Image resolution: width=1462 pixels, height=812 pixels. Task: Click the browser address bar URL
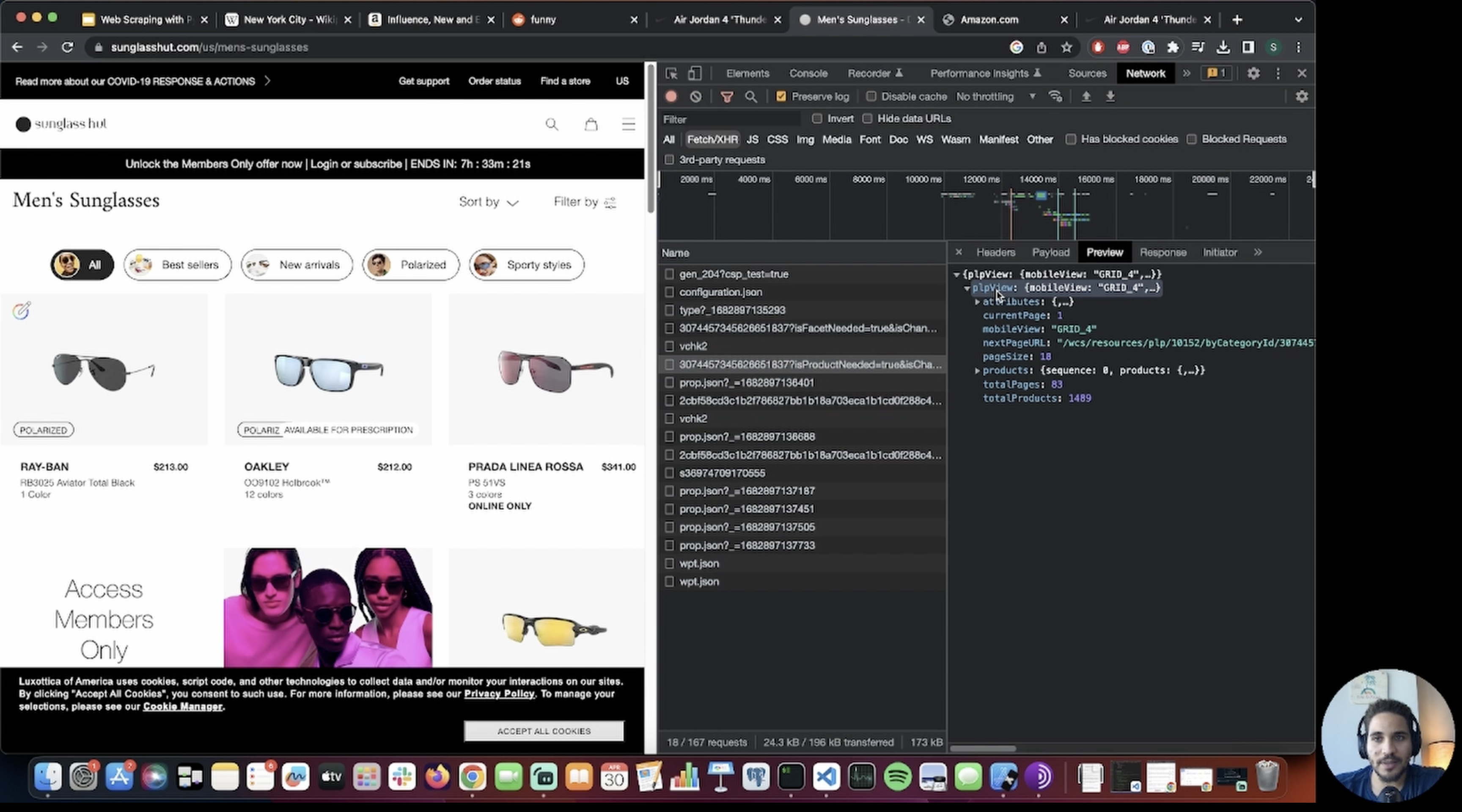[209, 47]
